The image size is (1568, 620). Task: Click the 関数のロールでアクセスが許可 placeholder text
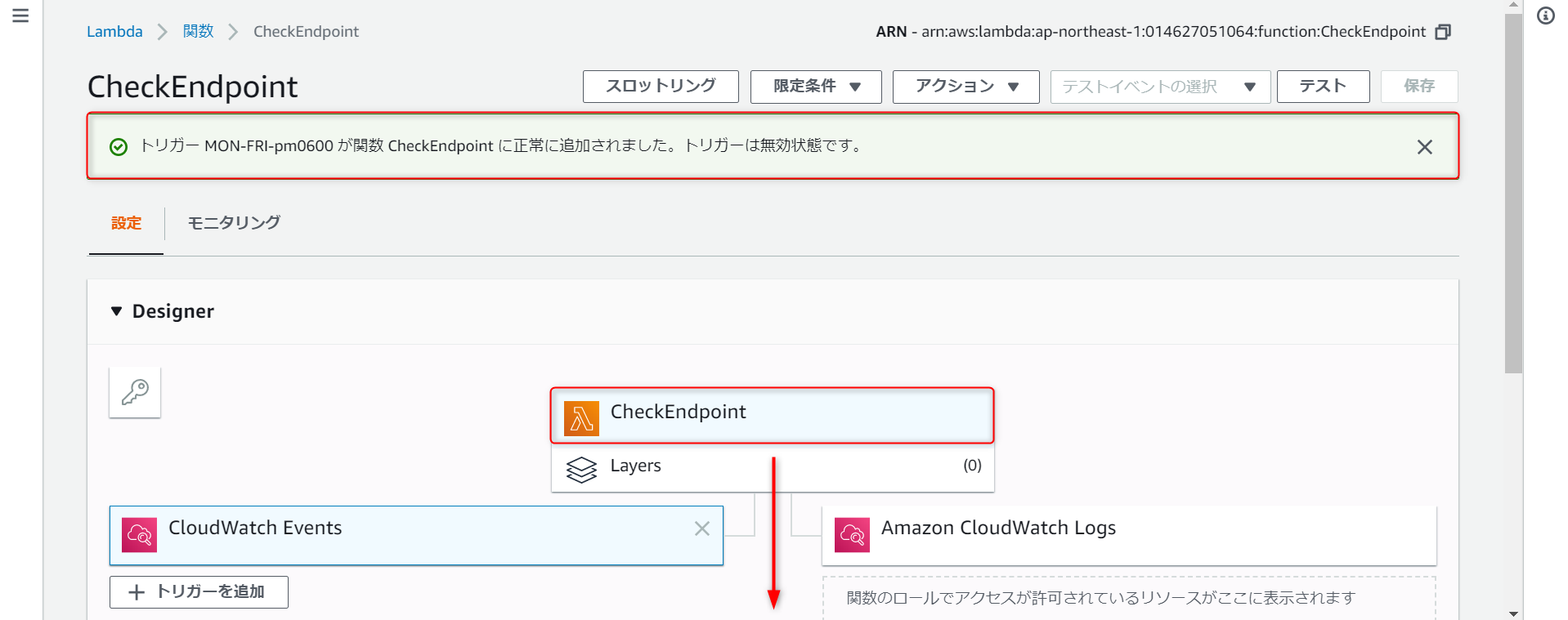(x=1100, y=598)
